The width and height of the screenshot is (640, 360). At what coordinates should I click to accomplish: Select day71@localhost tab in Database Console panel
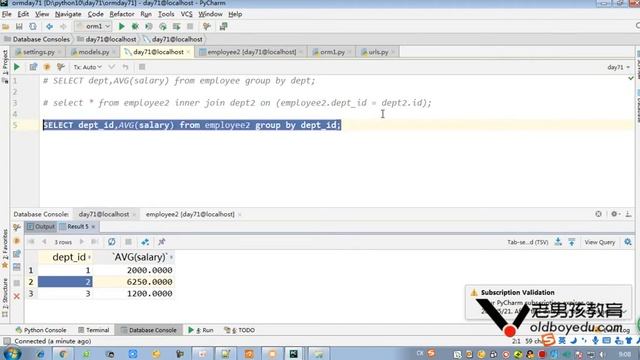104,214
